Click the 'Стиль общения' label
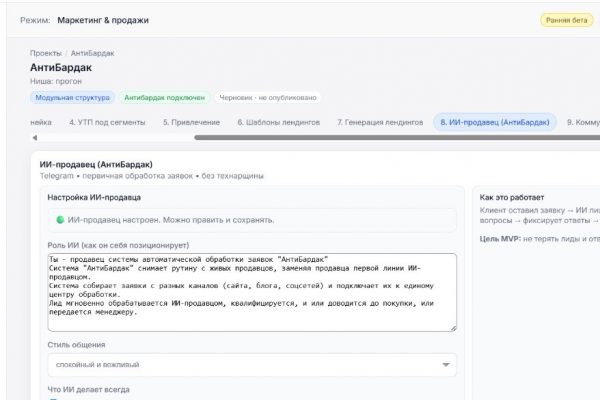Image resolution: width=600 pixels, height=400 pixels. coord(76,345)
